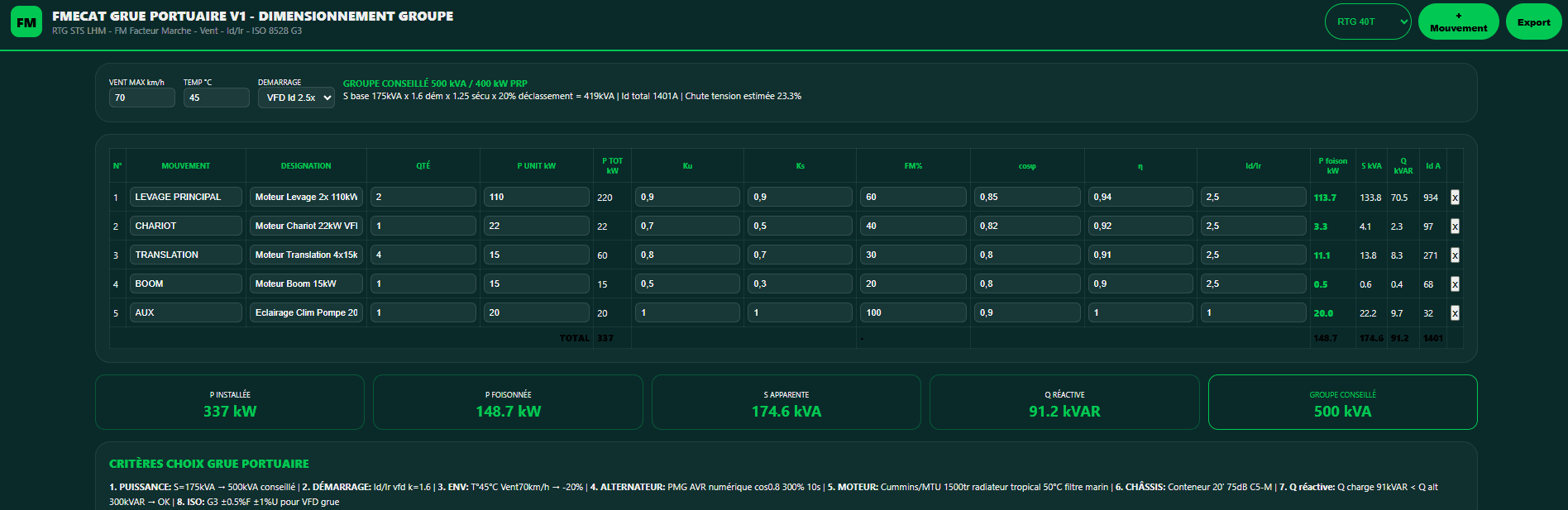The image size is (1568, 510).
Task: Open the RTG 40T preset dropdown
Action: (1368, 21)
